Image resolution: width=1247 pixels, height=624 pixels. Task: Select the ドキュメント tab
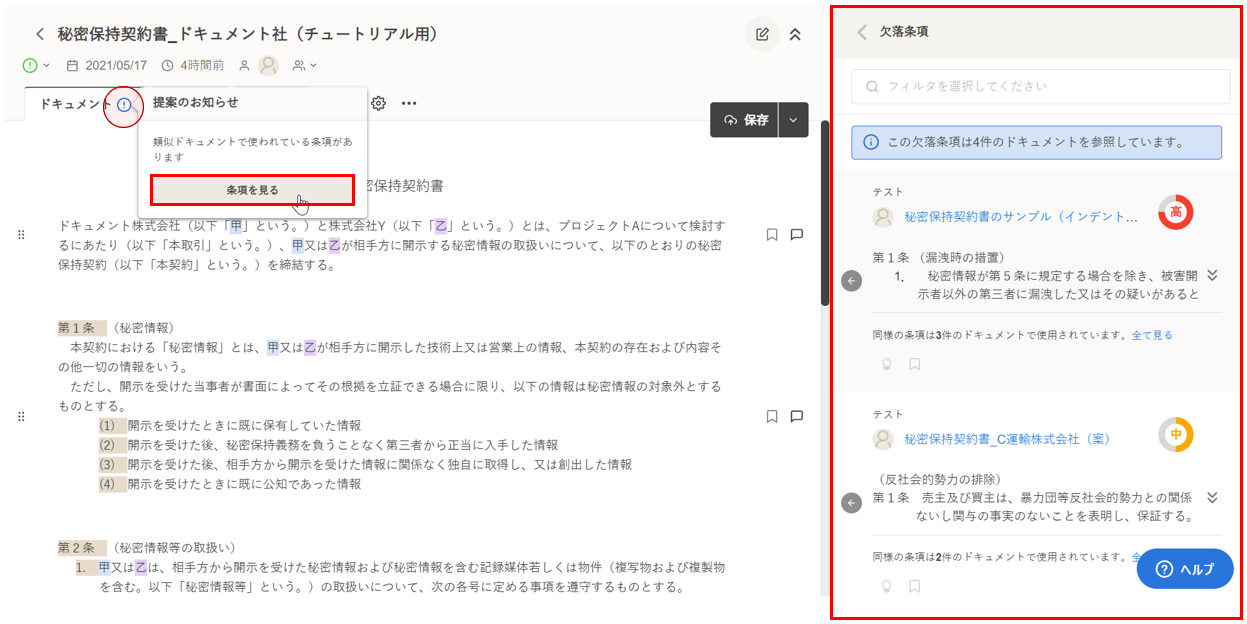[x=75, y=104]
